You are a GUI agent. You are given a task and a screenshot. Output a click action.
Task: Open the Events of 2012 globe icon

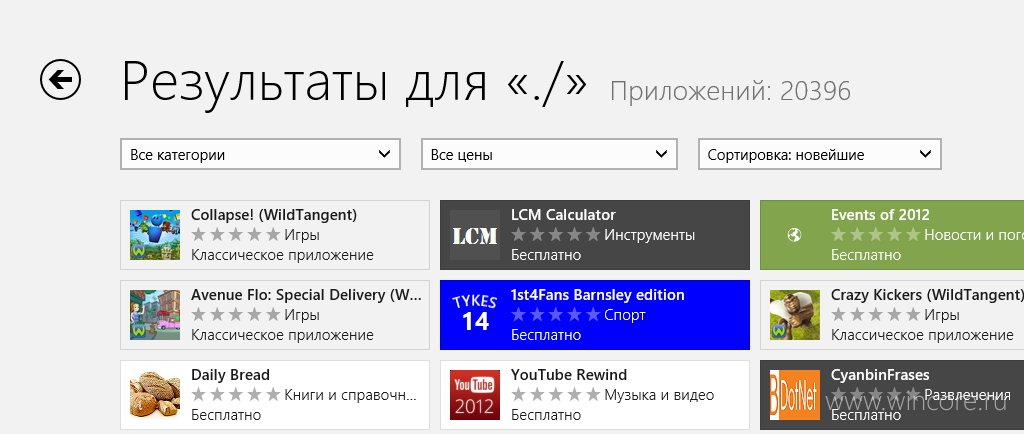pyautogui.click(x=795, y=235)
